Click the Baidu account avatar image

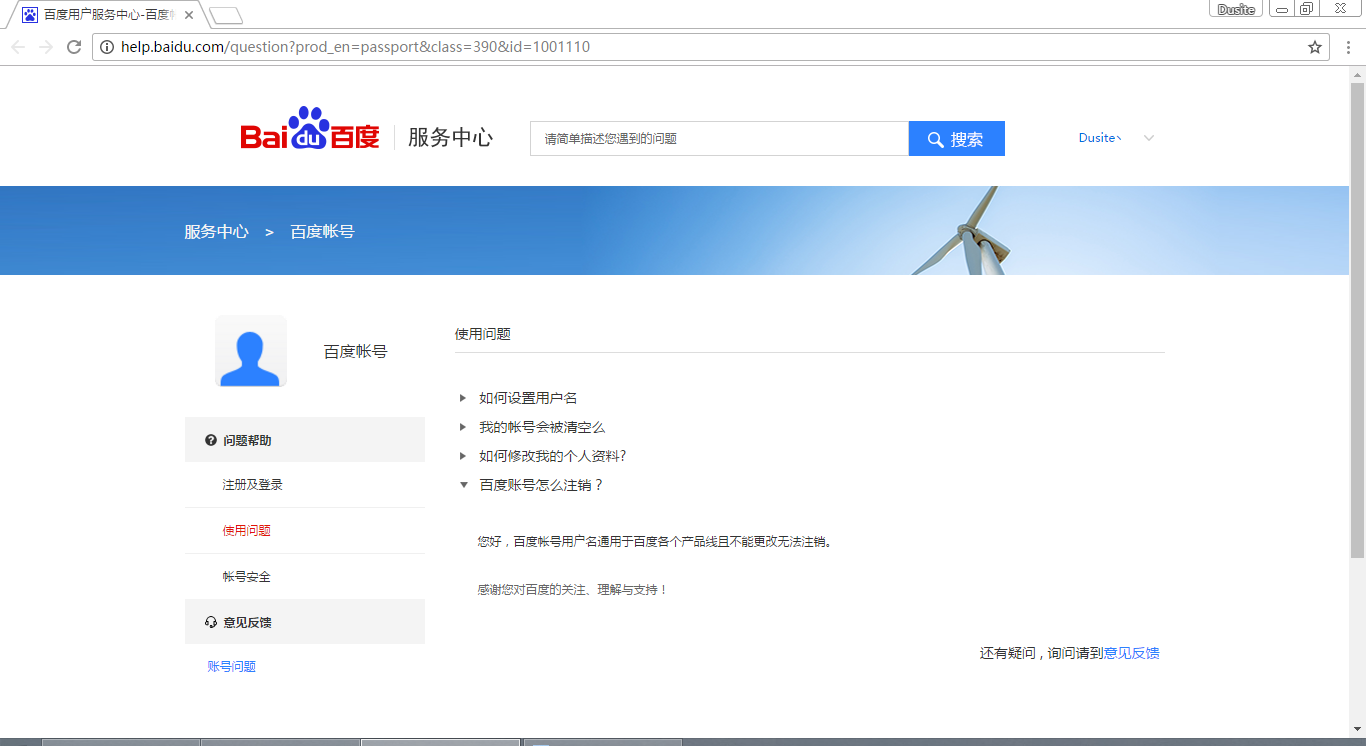(251, 351)
